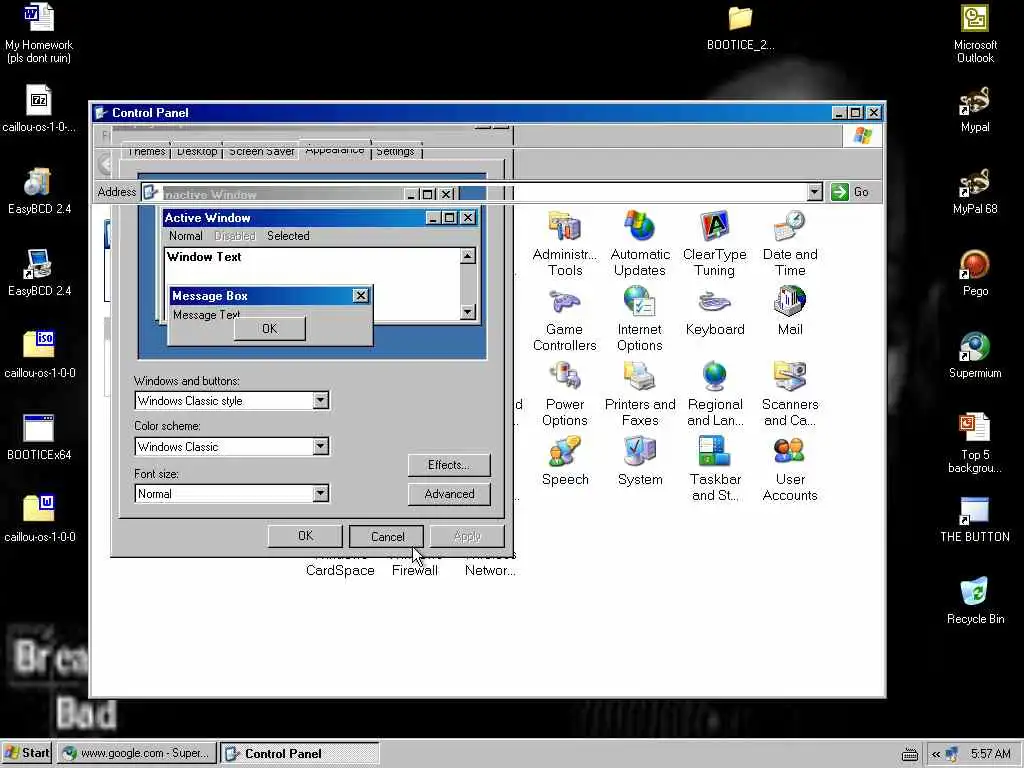This screenshot has width=1024, height=768.
Task: Switch to Desktop tab
Action: 197,151
